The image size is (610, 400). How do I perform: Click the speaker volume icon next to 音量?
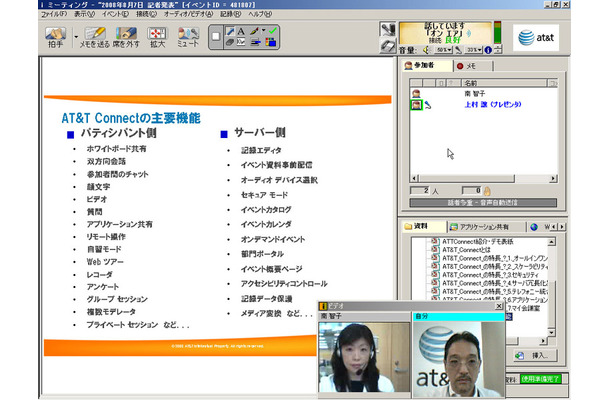click(x=427, y=50)
